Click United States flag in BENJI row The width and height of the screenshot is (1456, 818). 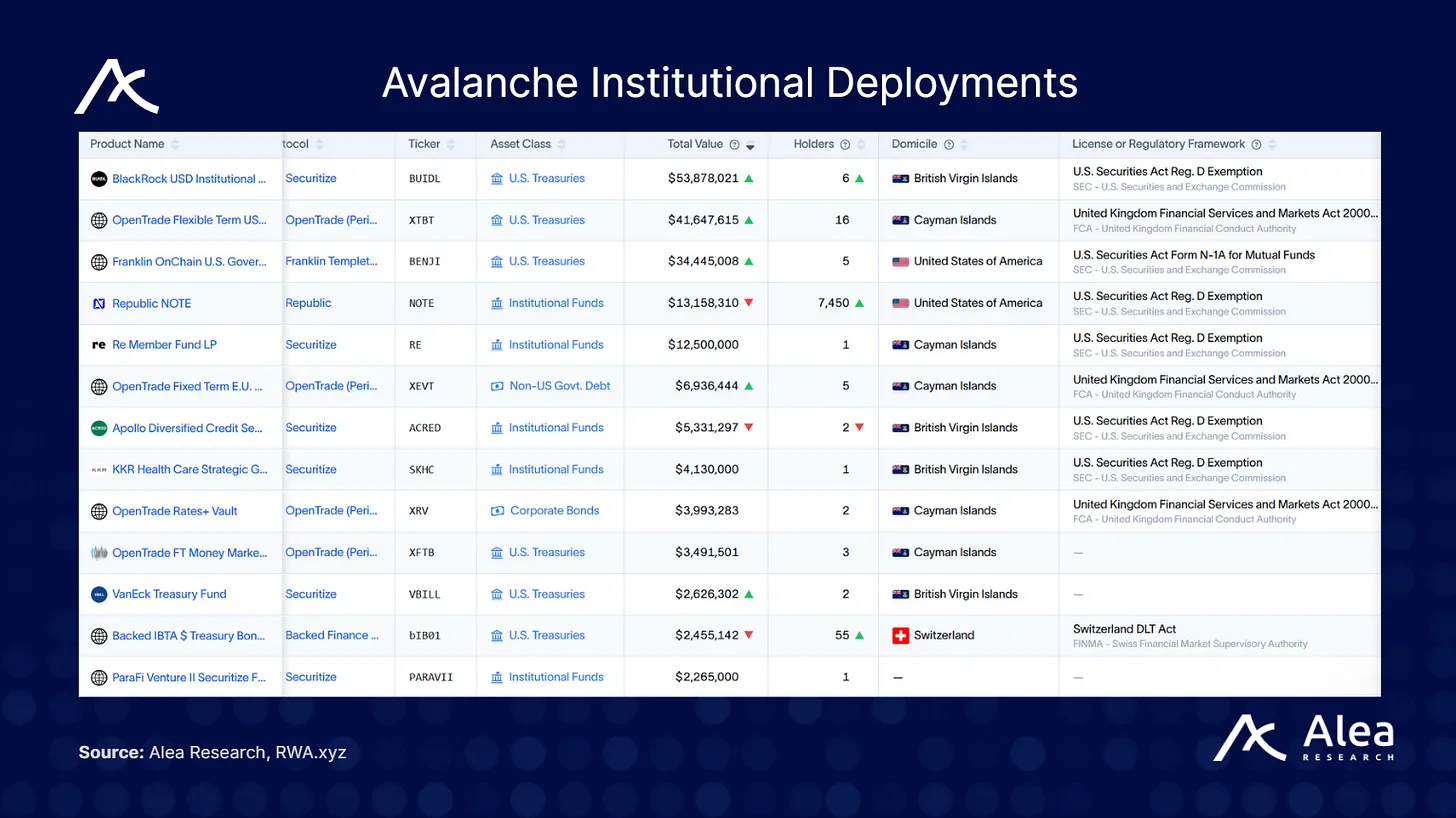900,262
